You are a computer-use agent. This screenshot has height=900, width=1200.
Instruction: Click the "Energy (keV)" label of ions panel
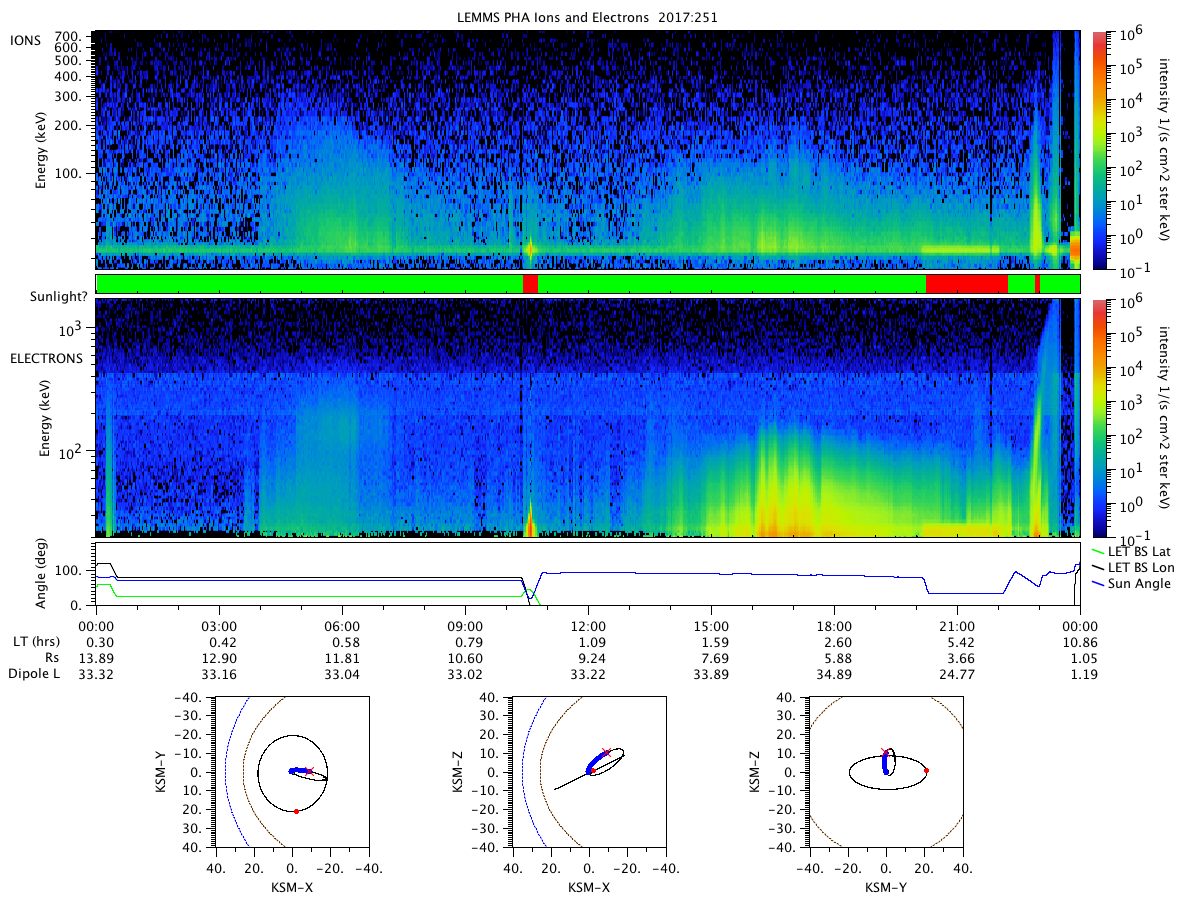point(42,150)
